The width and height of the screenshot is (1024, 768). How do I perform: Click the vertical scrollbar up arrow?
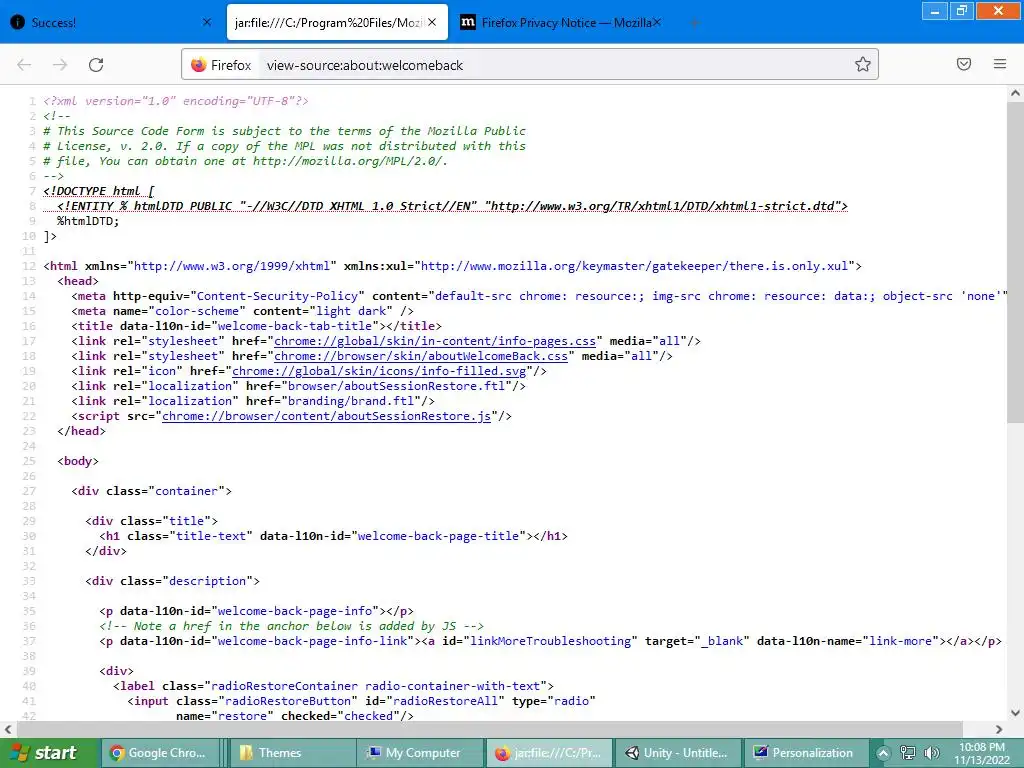pyautogui.click(x=1016, y=93)
